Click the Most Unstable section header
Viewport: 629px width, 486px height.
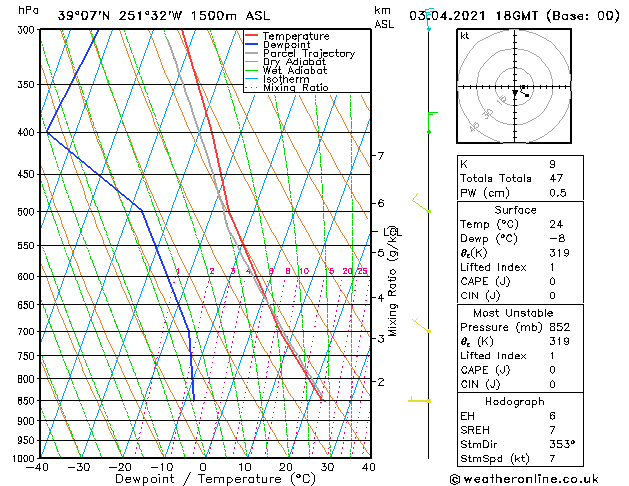(x=513, y=313)
